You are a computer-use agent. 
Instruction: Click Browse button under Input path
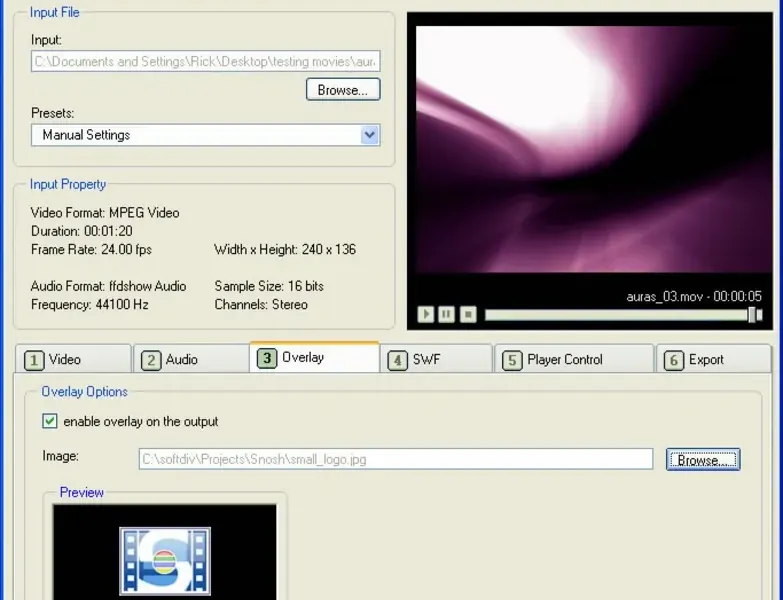[343, 89]
